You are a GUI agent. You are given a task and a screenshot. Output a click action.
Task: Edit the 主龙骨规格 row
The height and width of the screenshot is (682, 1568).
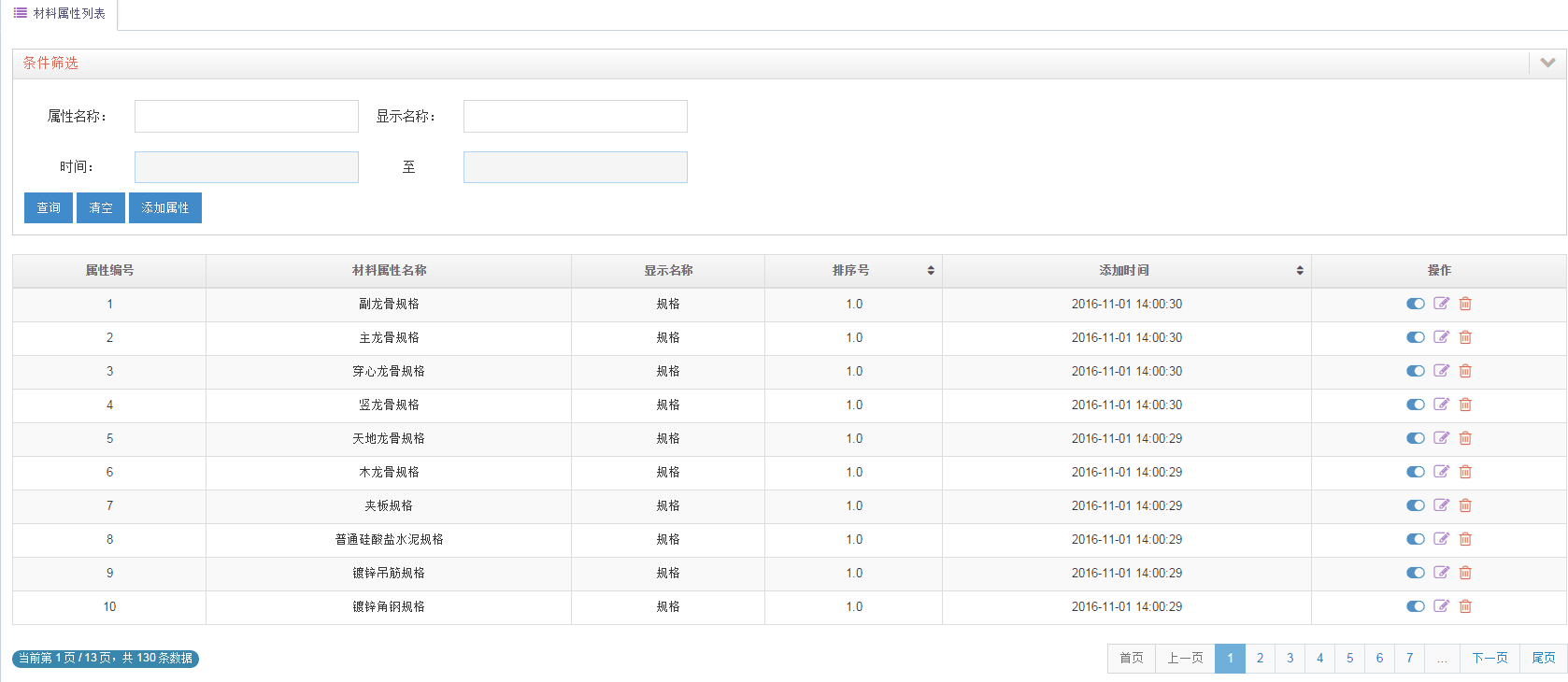click(x=1441, y=337)
